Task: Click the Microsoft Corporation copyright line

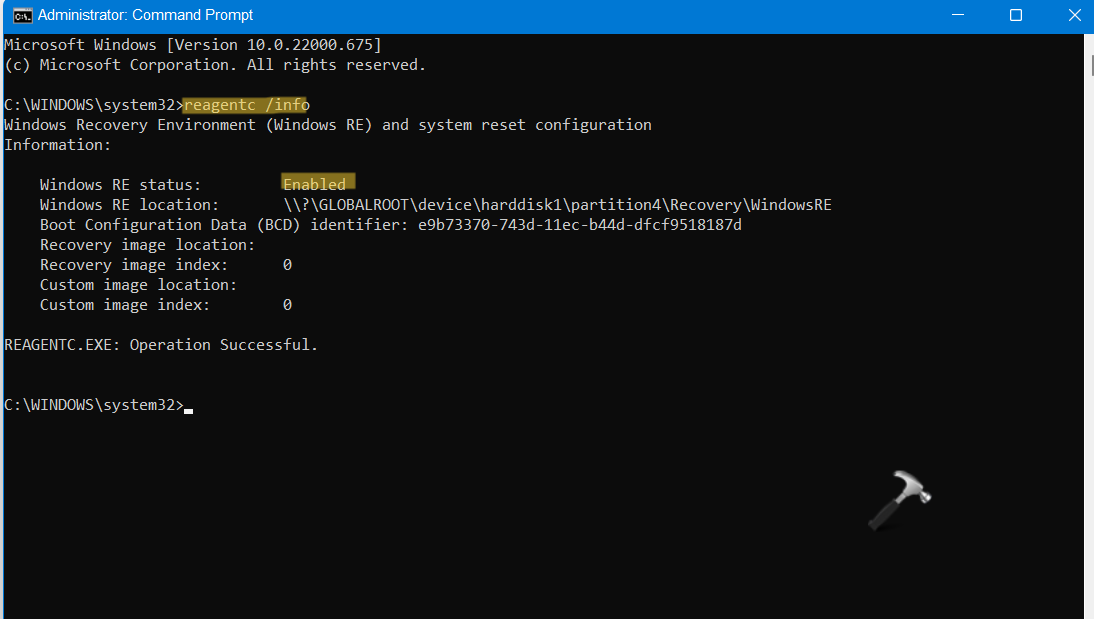Action: coord(215,65)
